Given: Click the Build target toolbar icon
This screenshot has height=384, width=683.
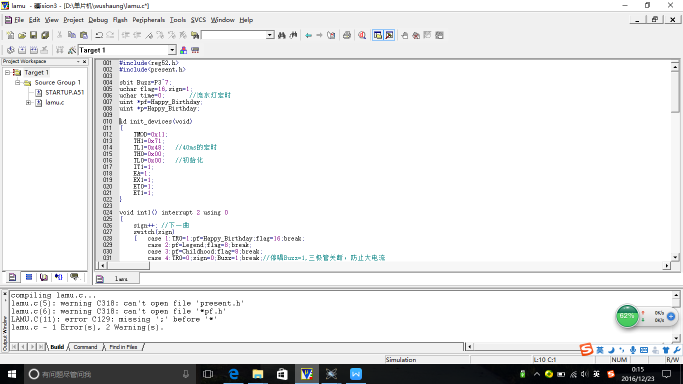Looking at the screenshot, I should [x=22, y=50].
